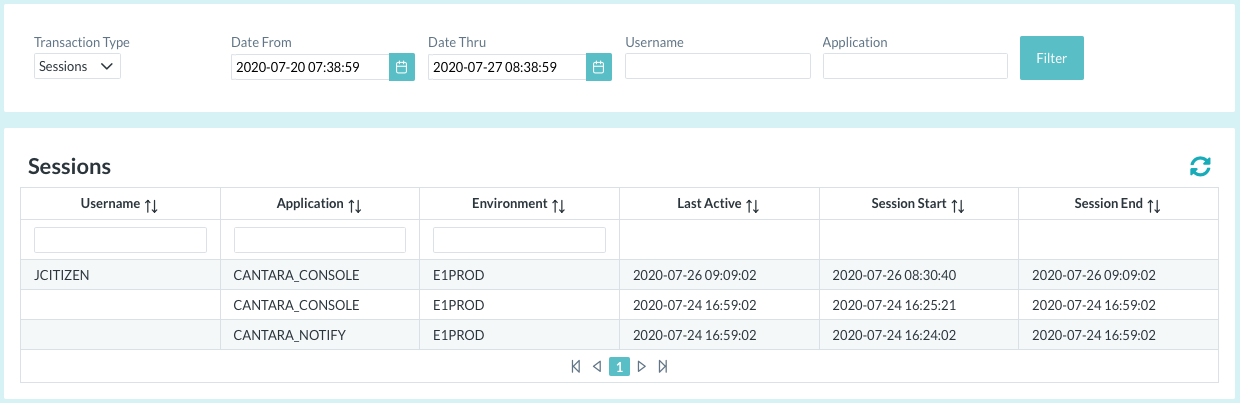Image resolution: width=1240 pixels, height=403 pixels.
Task: Refresh the Sessions table
Action: [1200, 166]
